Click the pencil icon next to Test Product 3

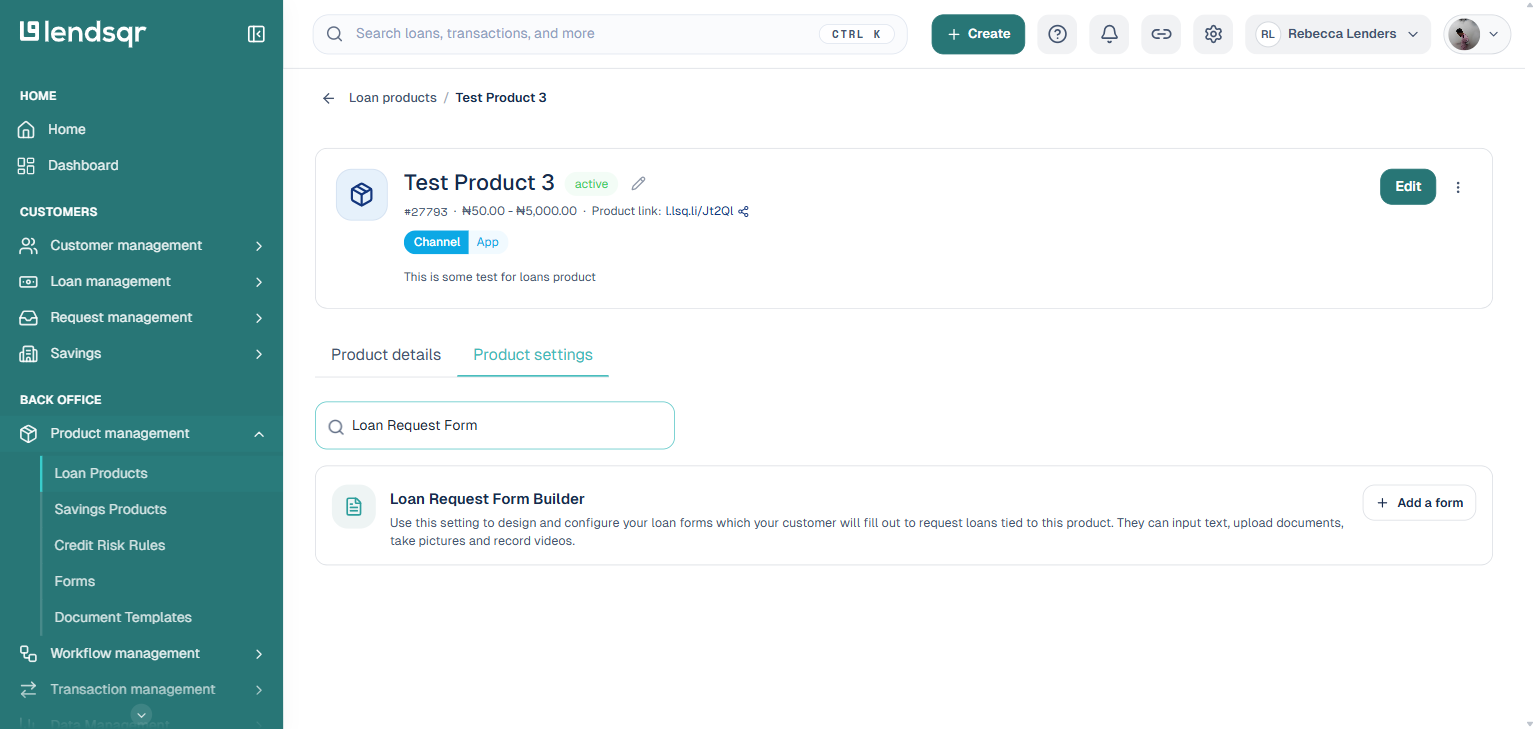pos(639,183)
